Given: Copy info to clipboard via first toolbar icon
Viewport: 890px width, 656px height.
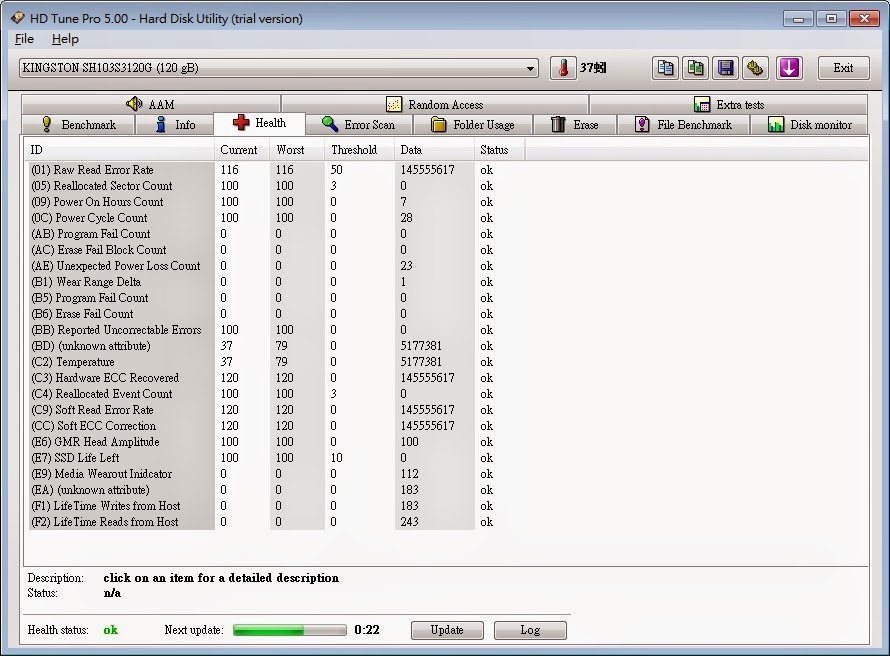Looking at the screenshot, I should click(665, 68).
